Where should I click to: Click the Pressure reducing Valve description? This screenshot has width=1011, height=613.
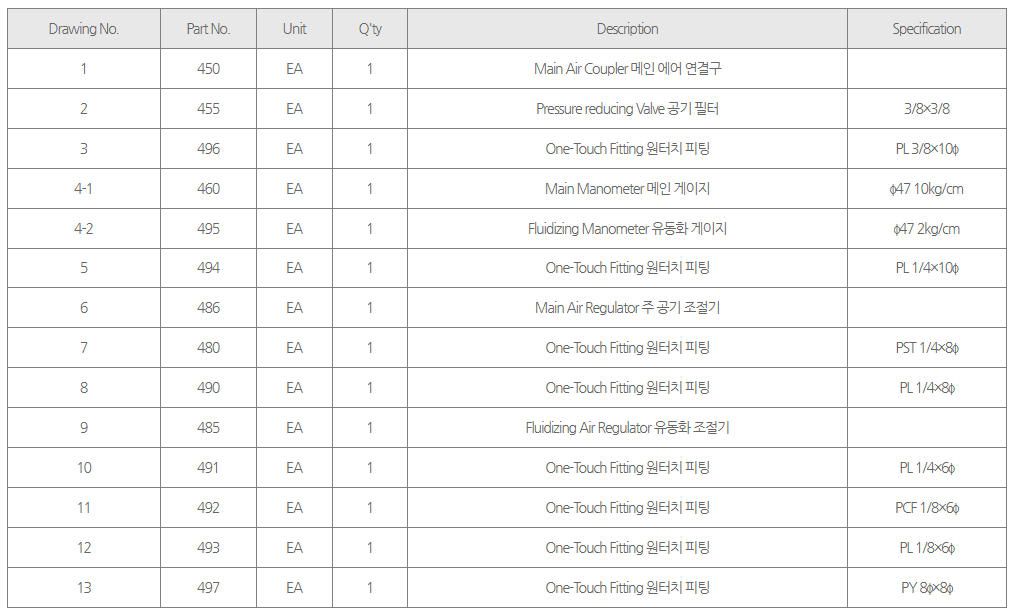point(627,109)
